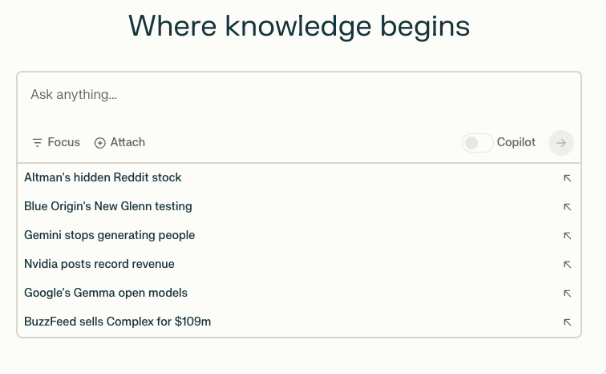Screen dimensions: 606x374
Task: Click arrow icon beside Nvidia posts record revenue
Action: (567, 265)
